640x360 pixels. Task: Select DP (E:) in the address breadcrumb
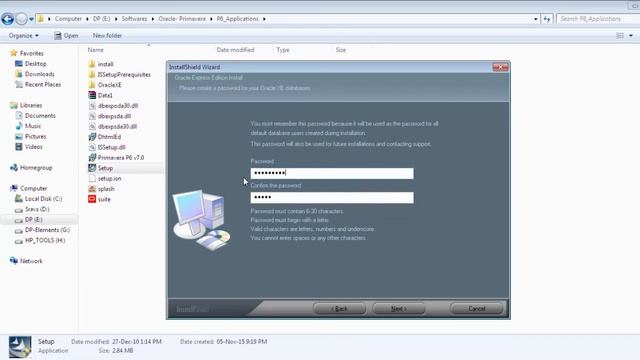(101, 19)
